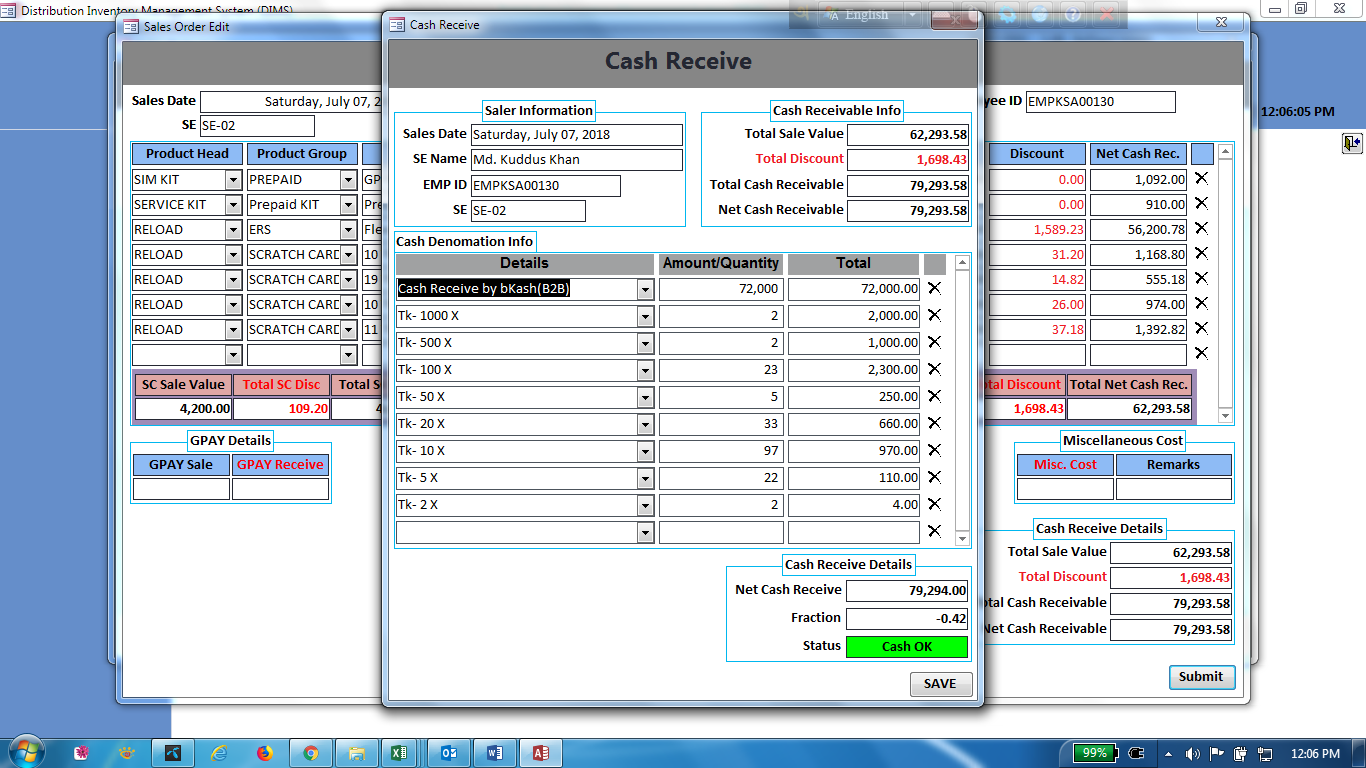Viewport: 1366px width, 768px height.
Task: Click the EMP ID field EMPKSA00130 in Cash Receive
Action: point(545,186)
